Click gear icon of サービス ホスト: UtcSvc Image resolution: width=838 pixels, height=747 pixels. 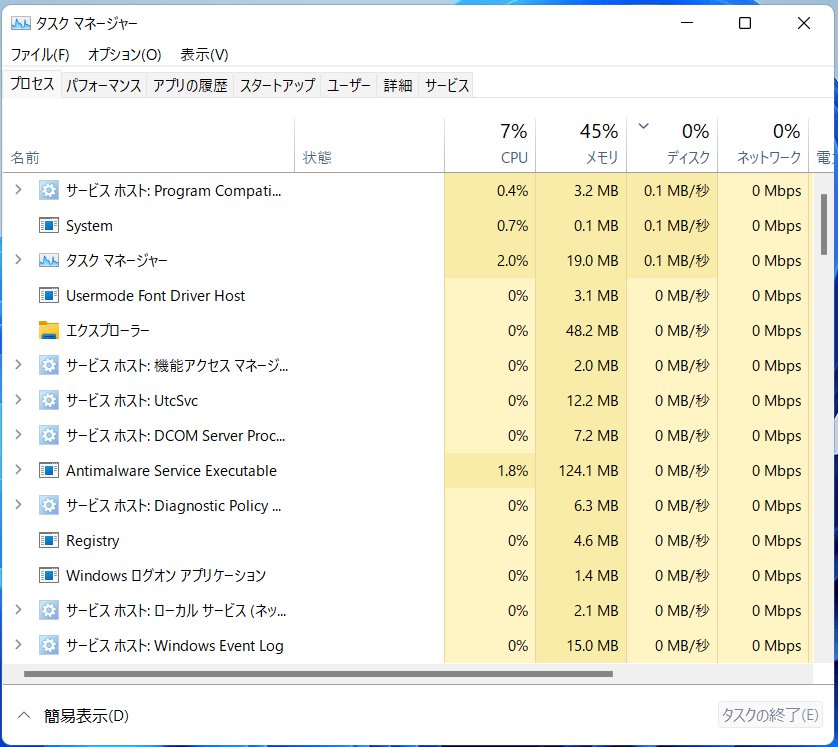coord(49,400)
